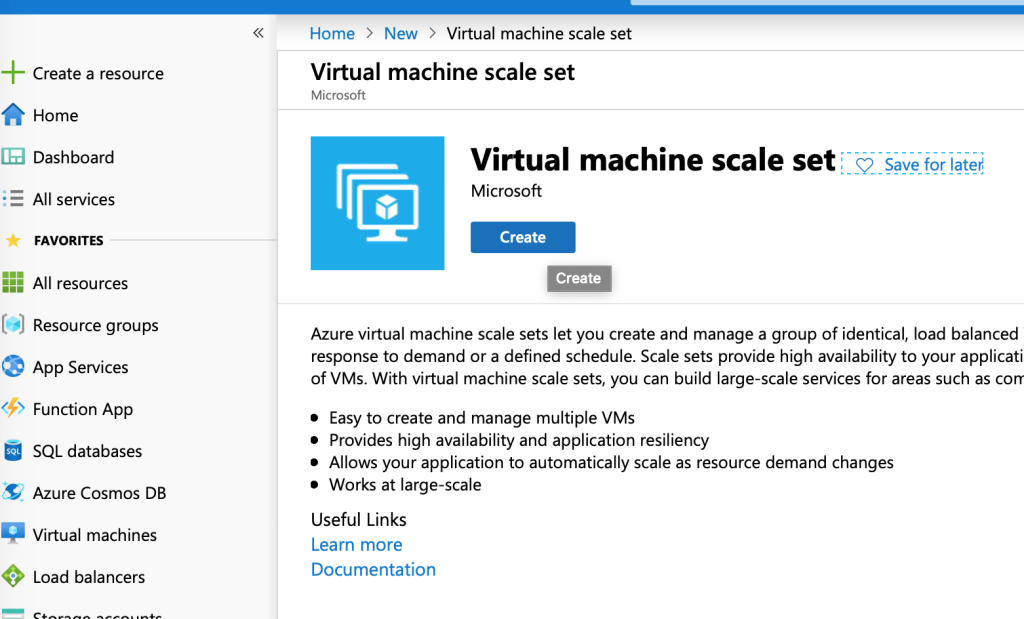The width and height of the screenshot is (1024, 619).
Task: Open SQL databases entry
Action: click(x=88, y=451)
